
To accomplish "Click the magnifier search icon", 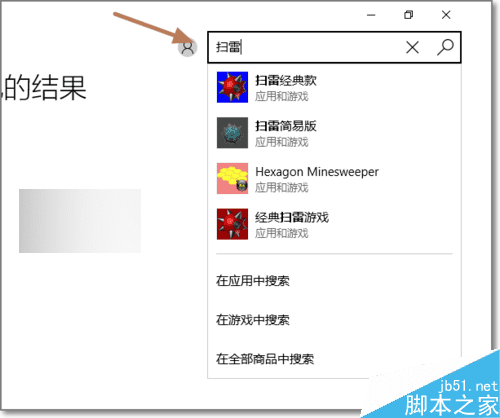I will tap(445, 47).
